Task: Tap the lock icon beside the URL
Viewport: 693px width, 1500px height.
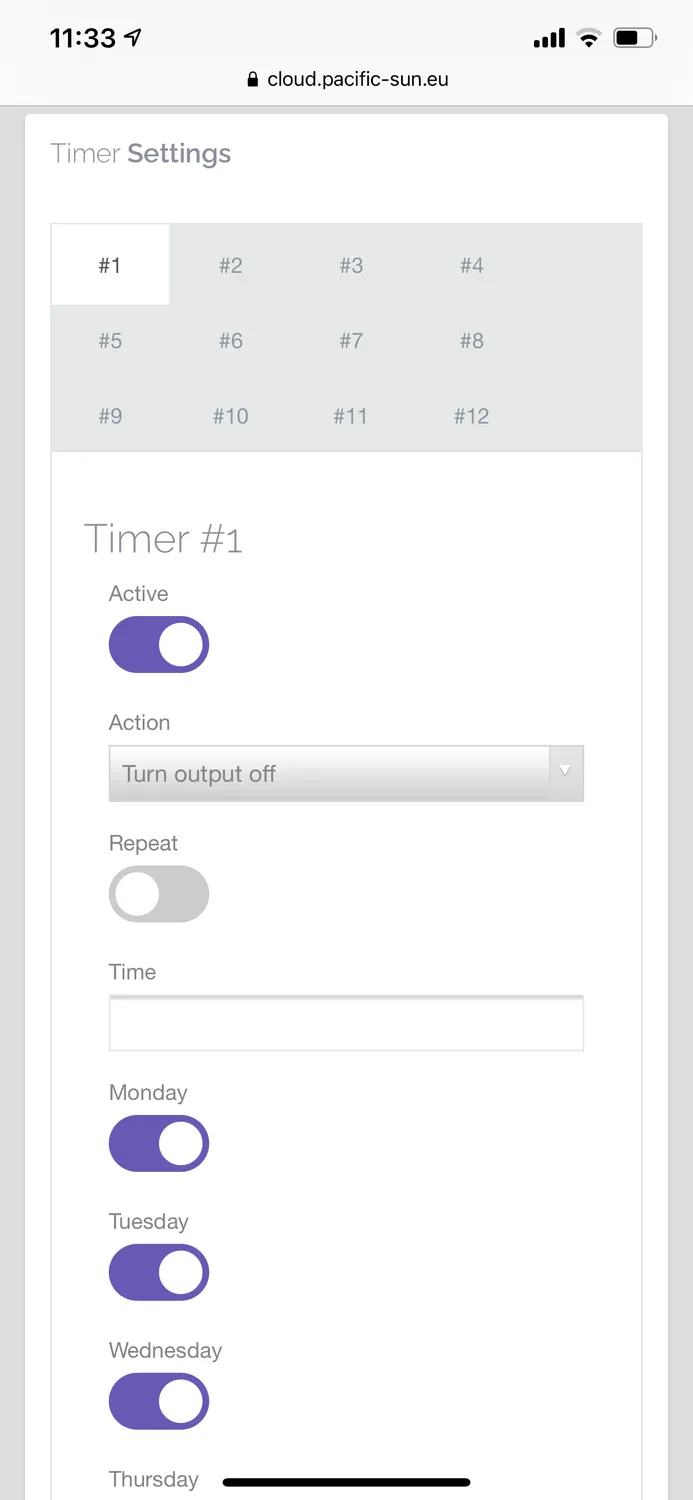Action: tap(252, 79)
